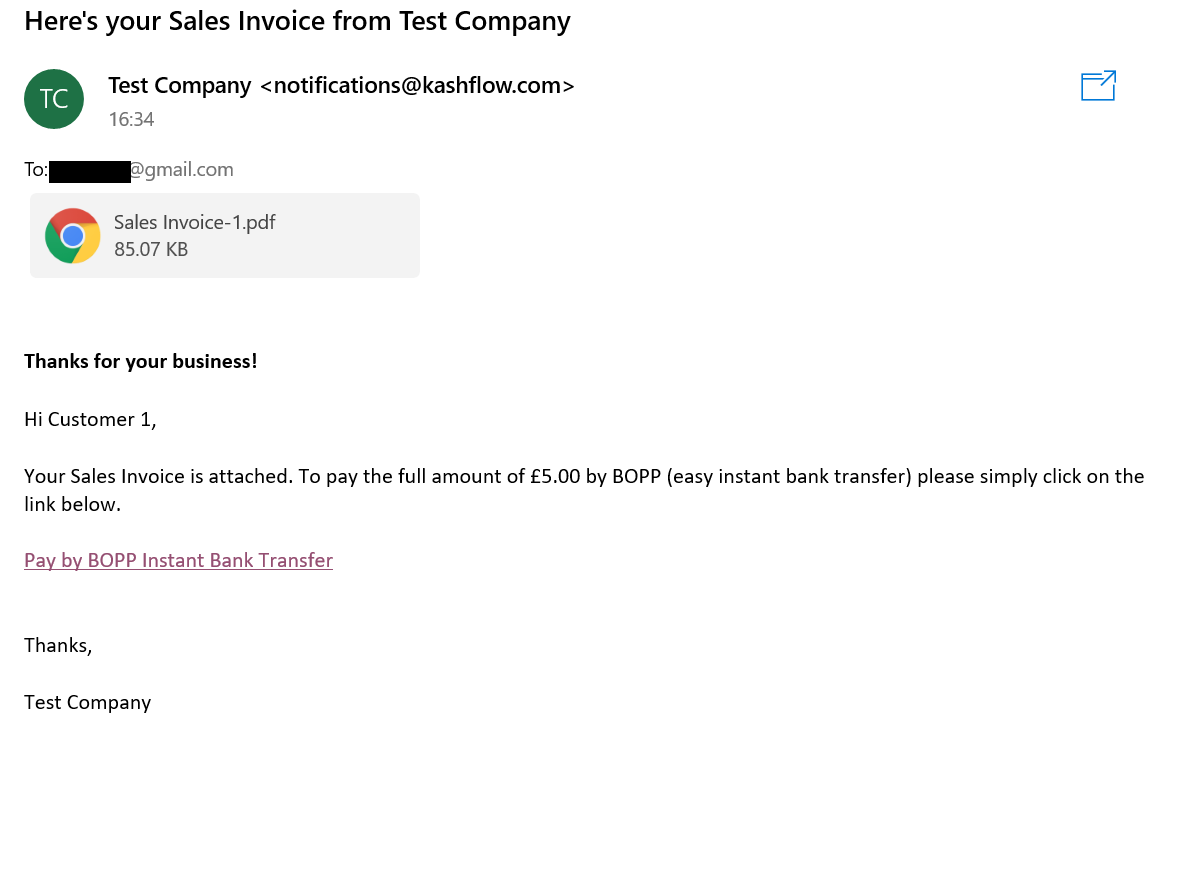Open the Sales Invoice-1.pdf attachment
This screenshot has width=1190, height=877.
click(x=225, y=235)
